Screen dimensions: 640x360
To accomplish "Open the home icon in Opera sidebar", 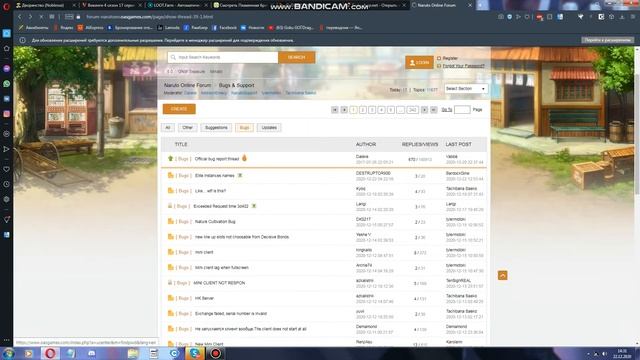I will coord(7,49).
